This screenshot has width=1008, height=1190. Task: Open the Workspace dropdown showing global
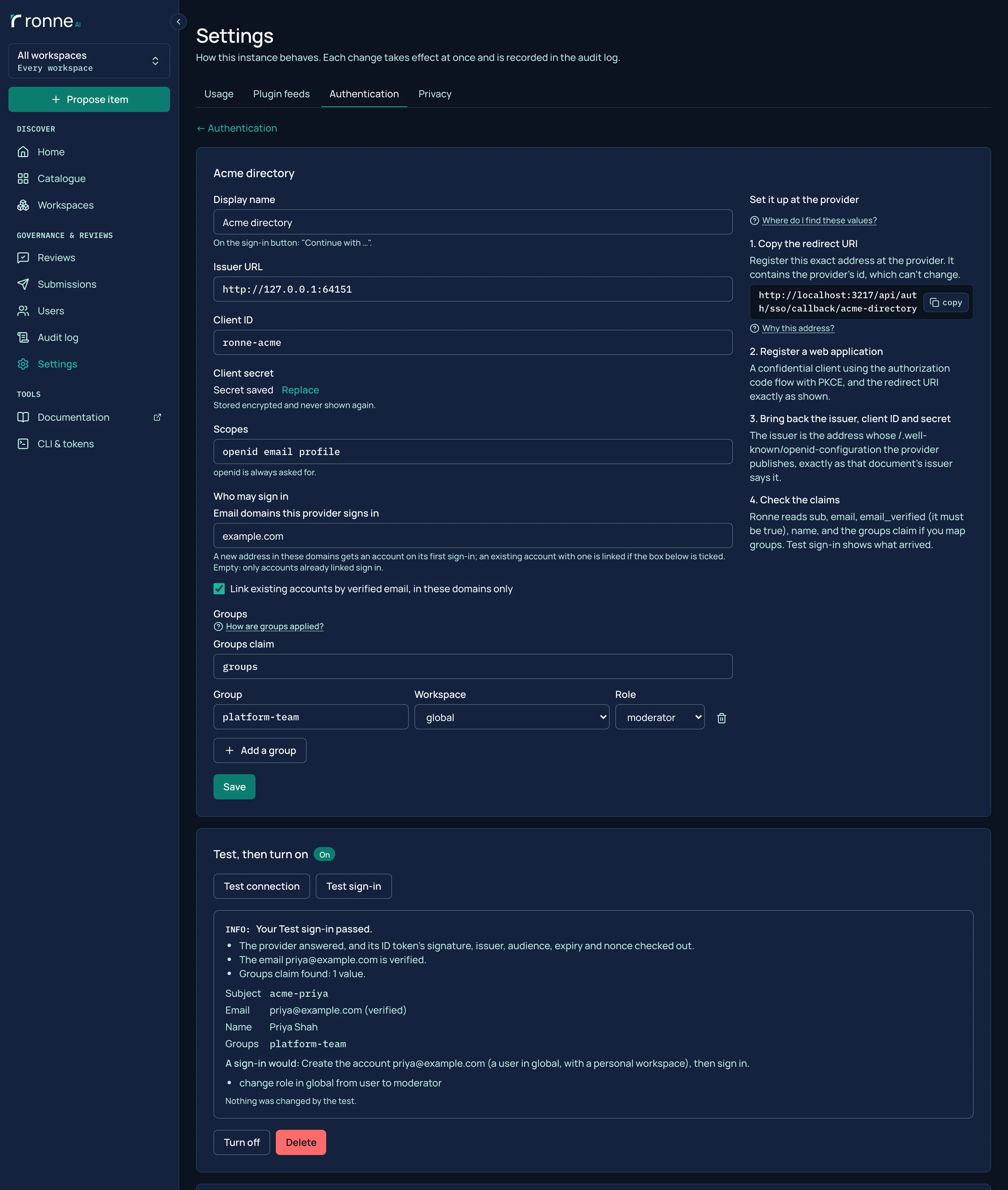pos(511,717)
